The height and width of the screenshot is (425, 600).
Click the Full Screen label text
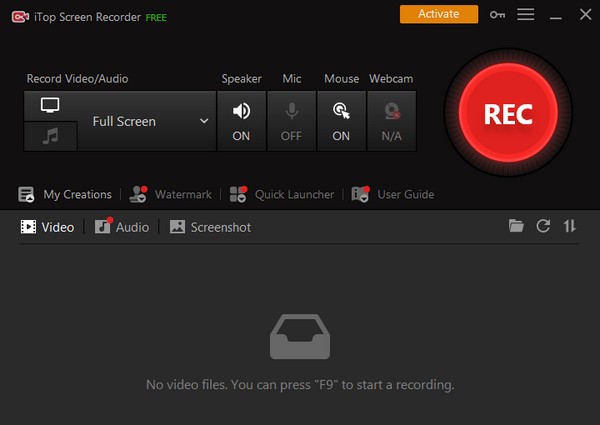coord(124,121)
